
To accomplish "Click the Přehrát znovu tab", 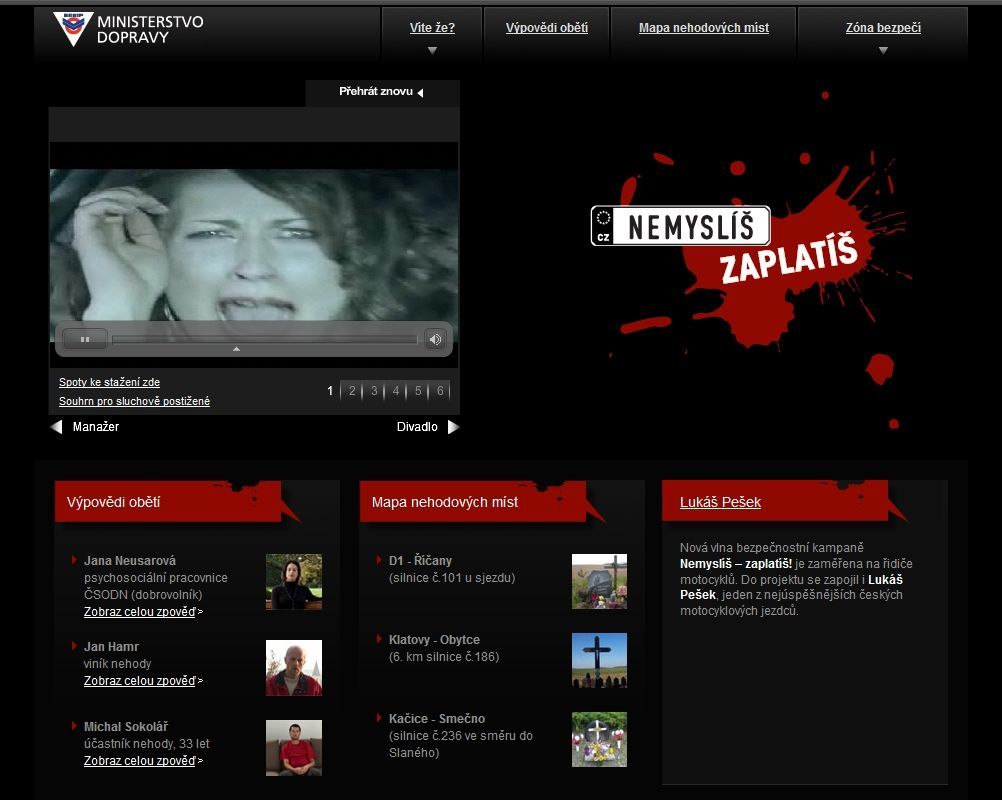I will (x=382, y=92).
